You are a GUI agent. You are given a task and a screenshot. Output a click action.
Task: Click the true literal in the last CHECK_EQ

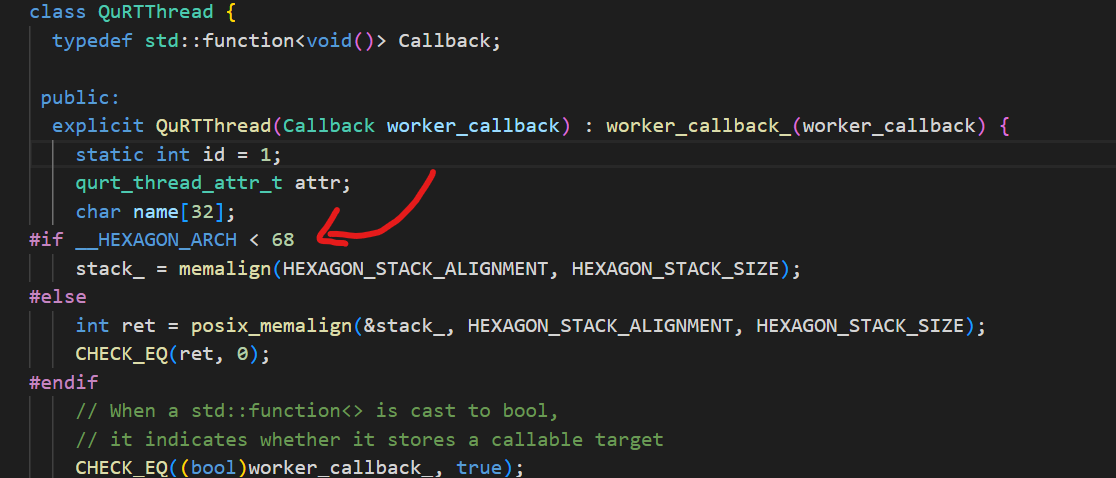click(490, 468)
